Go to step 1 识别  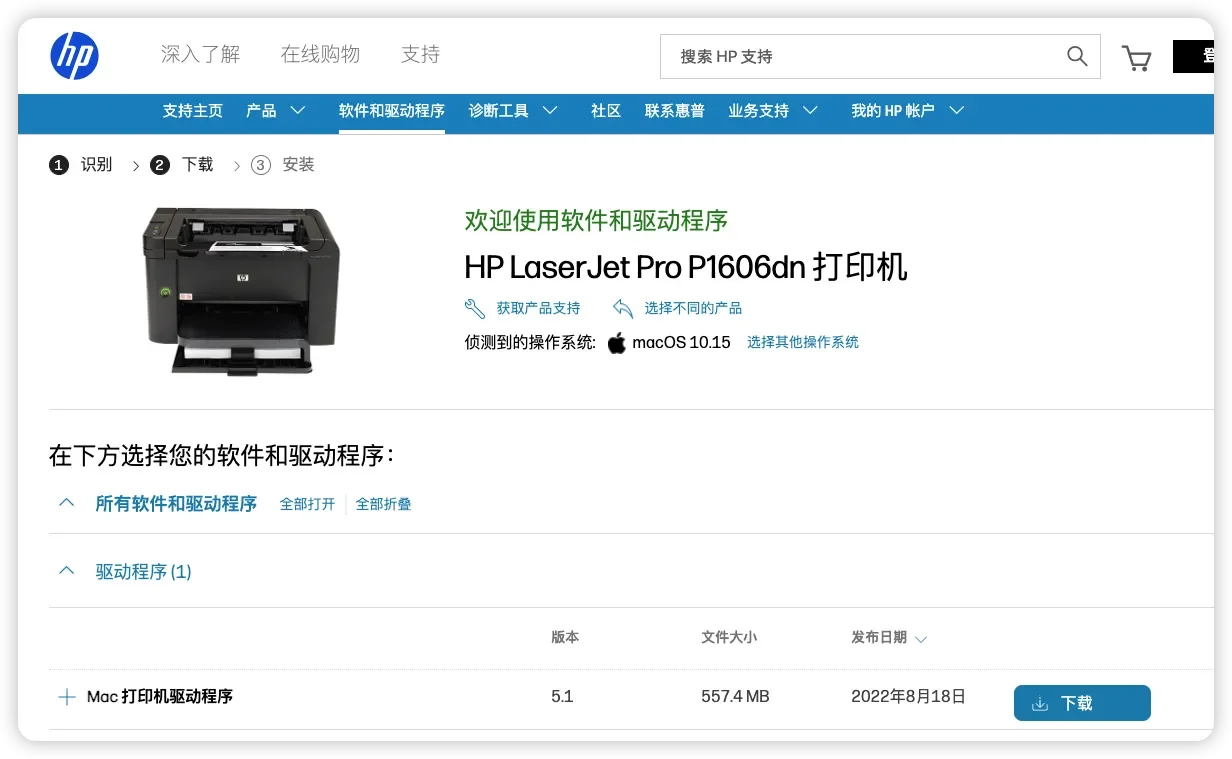coord(81,165)
